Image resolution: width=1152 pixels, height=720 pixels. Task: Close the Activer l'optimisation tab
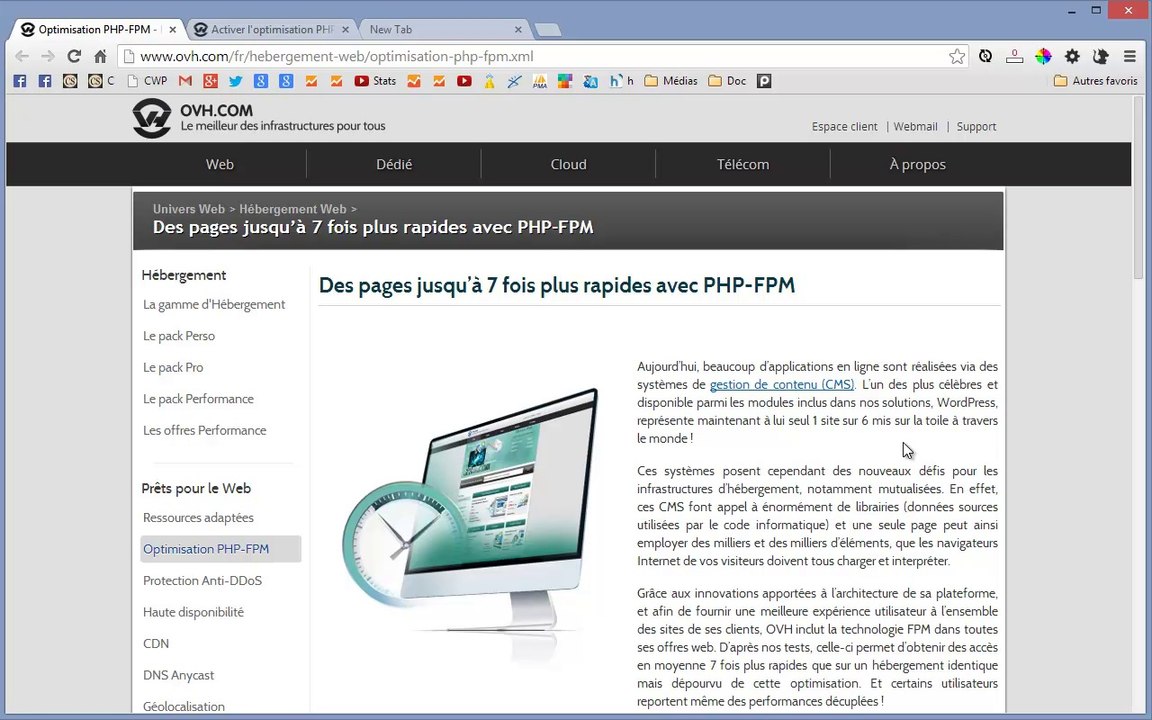[345, 30]
